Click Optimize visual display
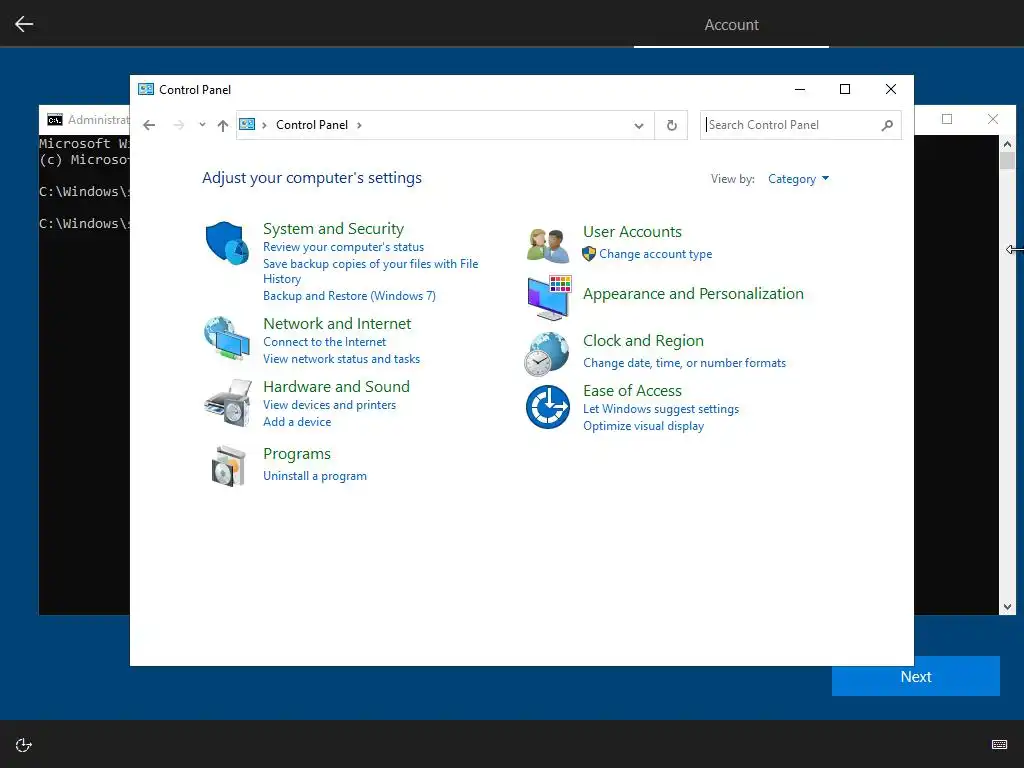The height and width of the screenshot is (768, 1024). point(643,426)
